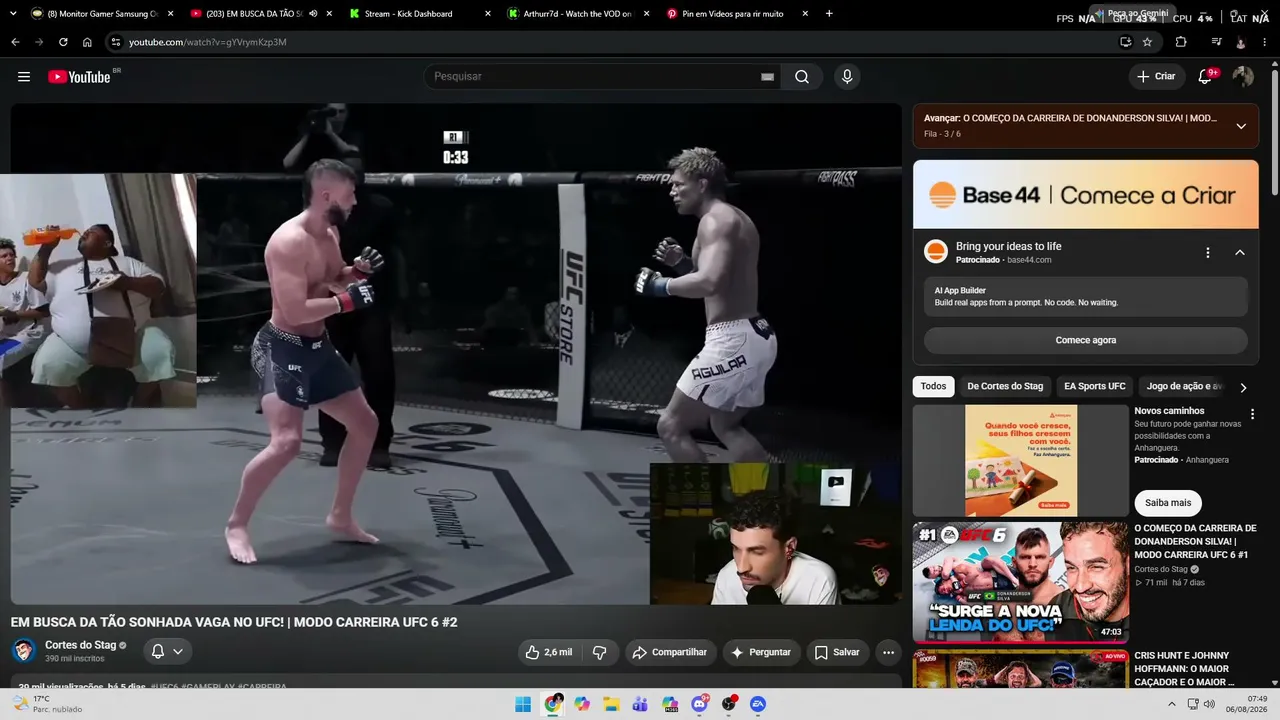
Task: Open Cortes do Stag channel avatar
Action: click(24, 651)
